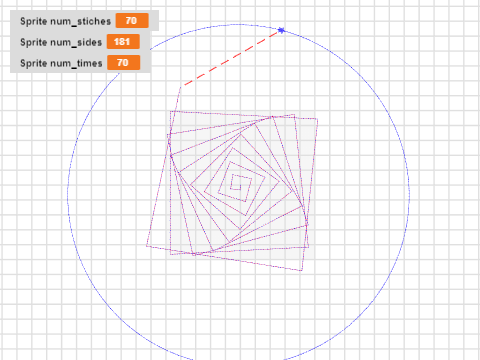Click the 'Sprite num_stiches' label

pyautogui.click(x=65, y=21)
